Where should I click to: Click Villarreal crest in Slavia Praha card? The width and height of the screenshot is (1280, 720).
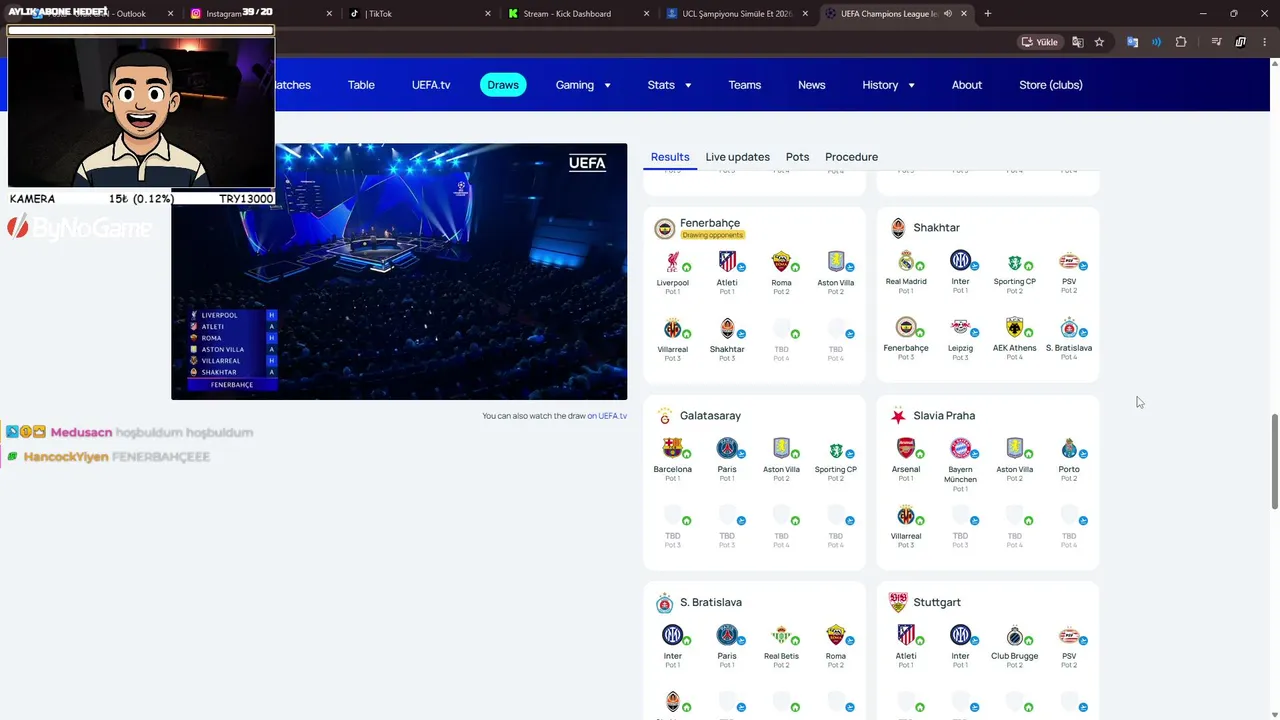[x=906, y=516]
